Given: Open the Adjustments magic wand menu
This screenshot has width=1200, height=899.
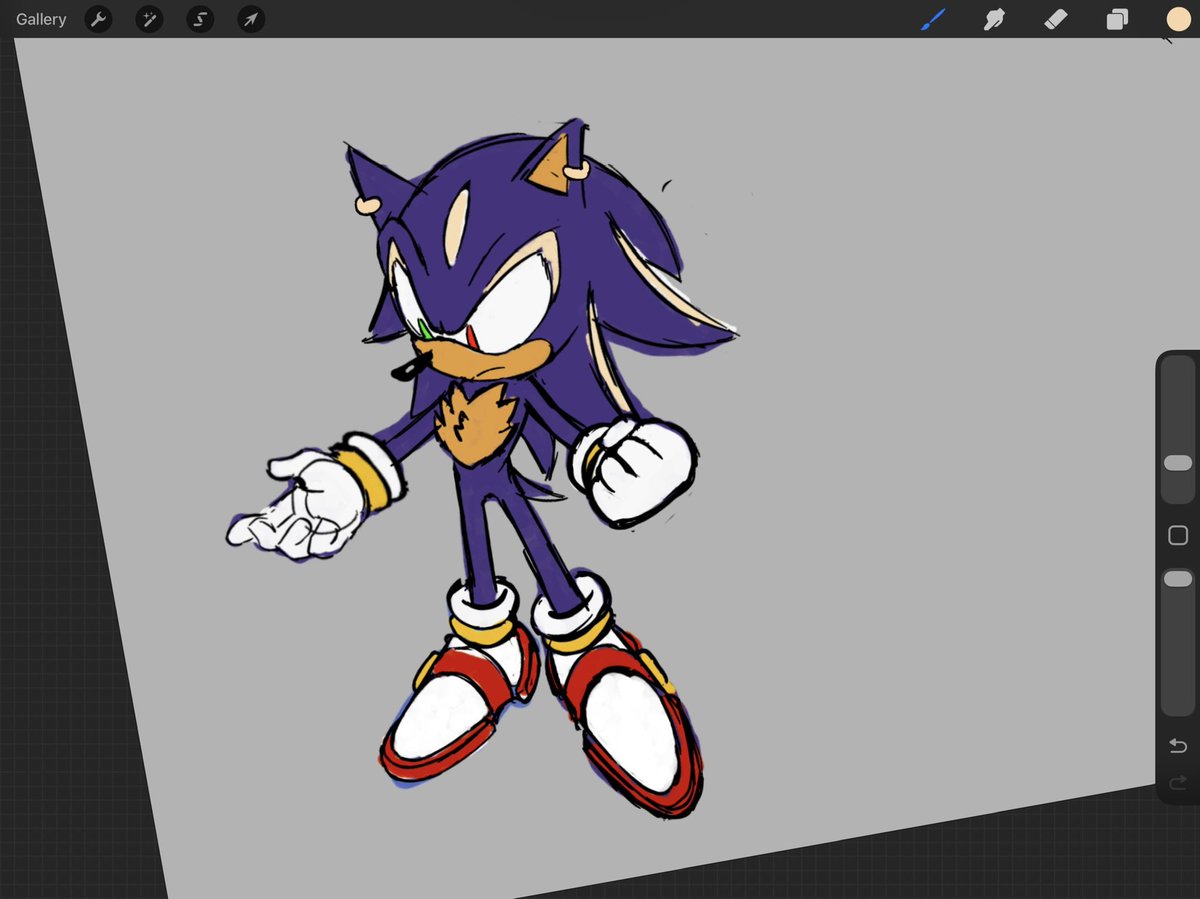Looking at the screenshot, I should 149,19.
